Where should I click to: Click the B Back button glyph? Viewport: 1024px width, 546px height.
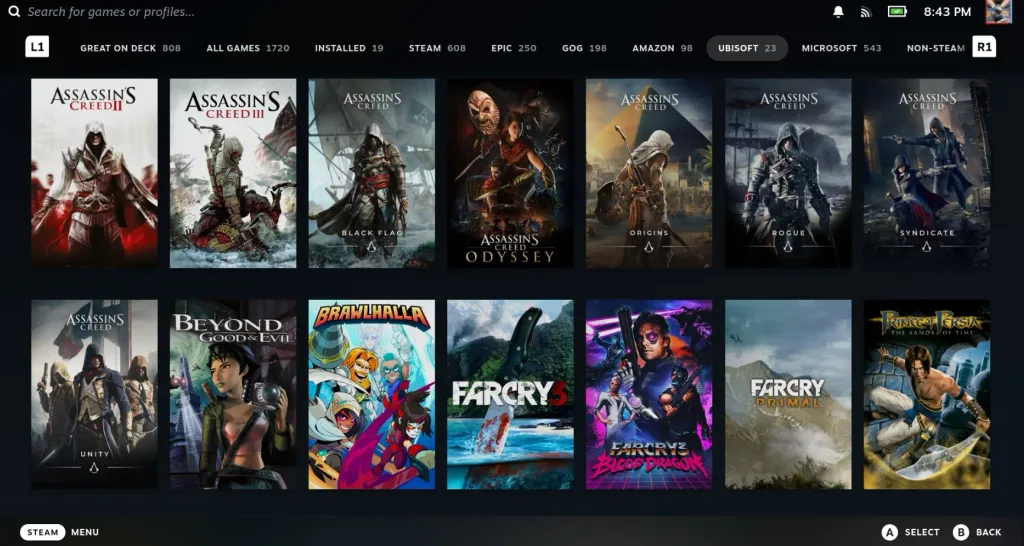960,532
